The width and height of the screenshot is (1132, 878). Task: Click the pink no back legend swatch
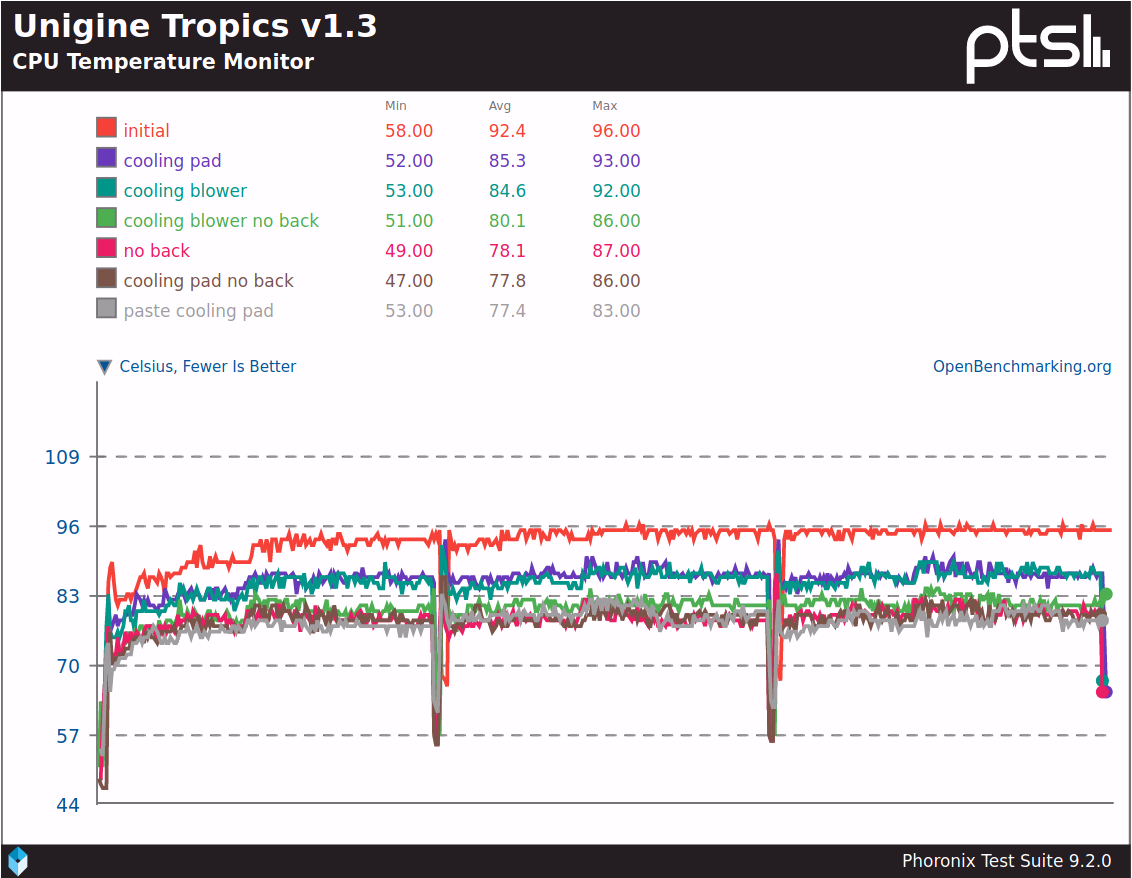tap(107, 248)
